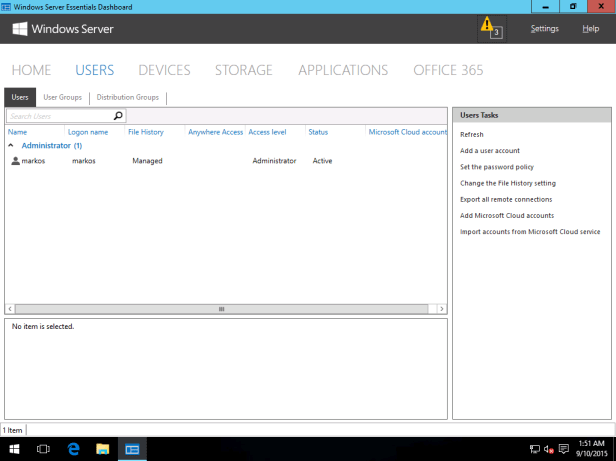This screenshot has height=461, width=616.
Task: Launch Microsoft Edge from taskbar
Action: point(73,449)
